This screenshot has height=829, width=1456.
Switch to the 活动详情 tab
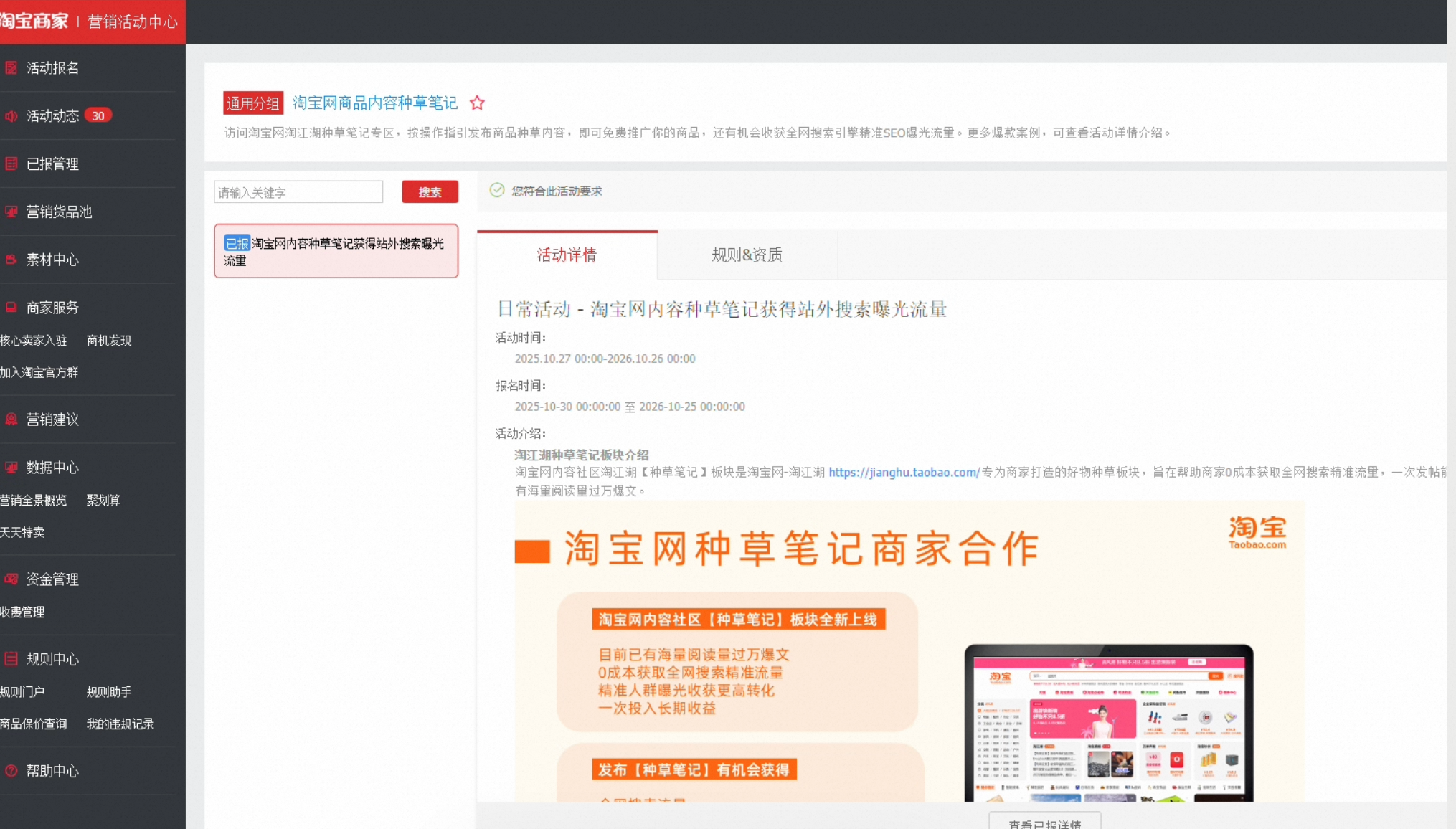click(567, 255)
